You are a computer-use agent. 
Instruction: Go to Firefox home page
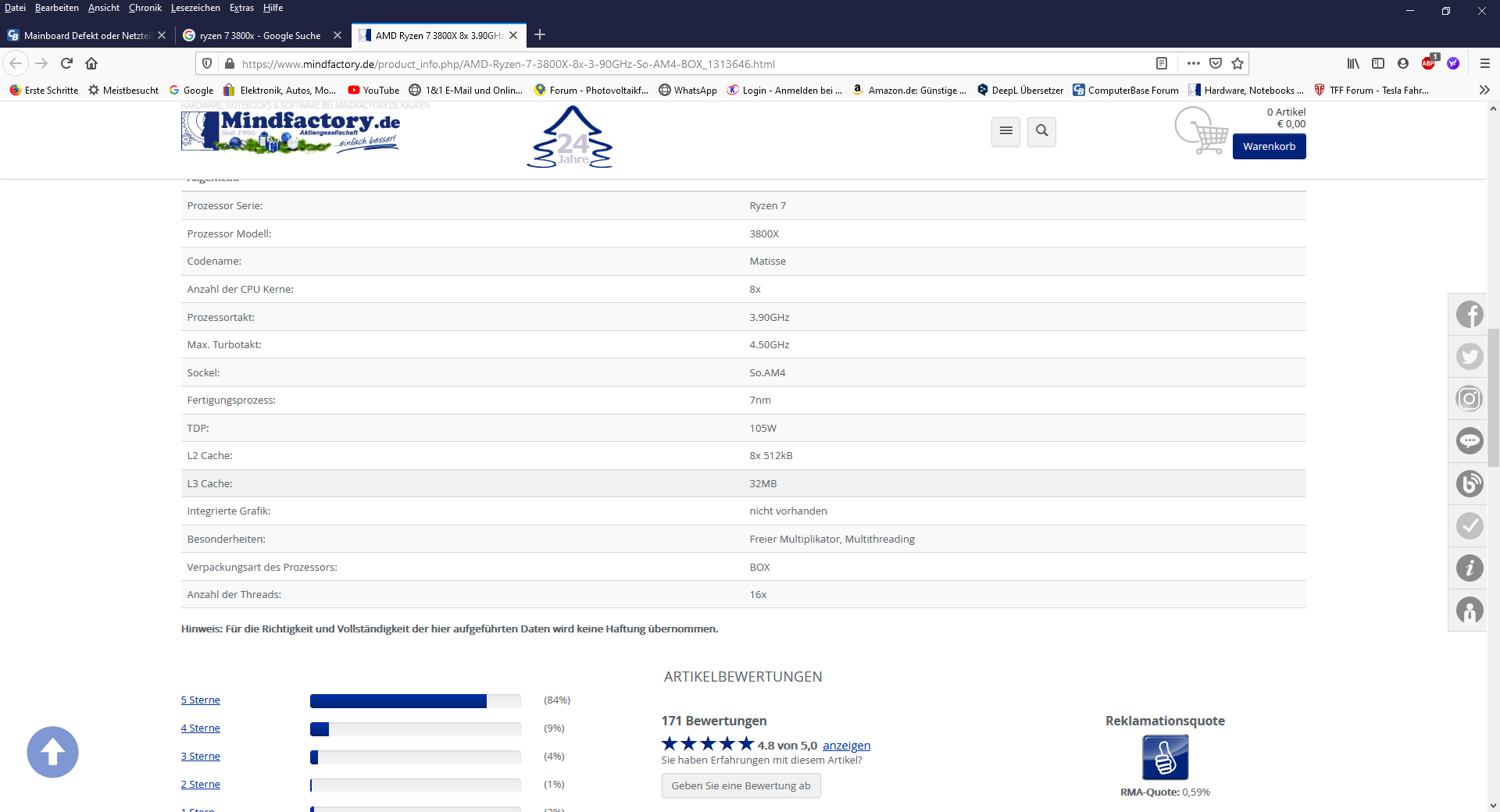(91, 63)
